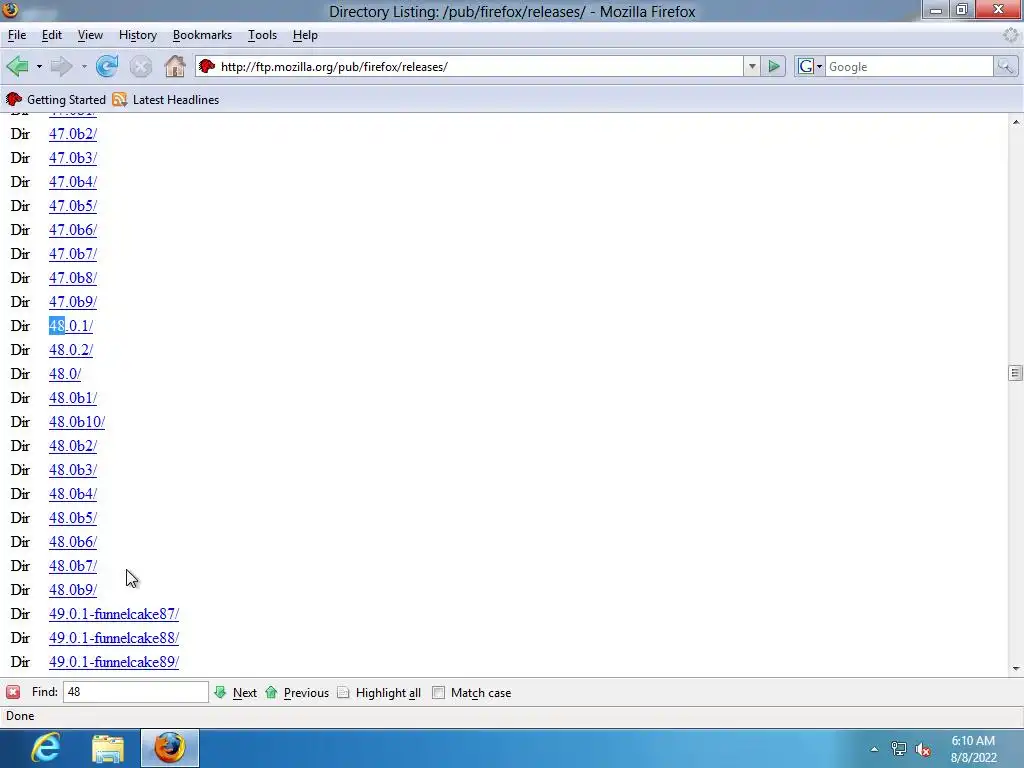Go to the Home page
The width and height of the screenshot is (1024, 768).
click(174, 67)
